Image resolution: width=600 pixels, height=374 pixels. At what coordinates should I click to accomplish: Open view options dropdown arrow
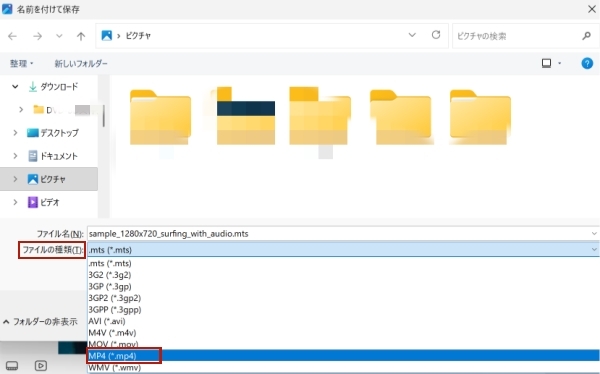(559, 63)
